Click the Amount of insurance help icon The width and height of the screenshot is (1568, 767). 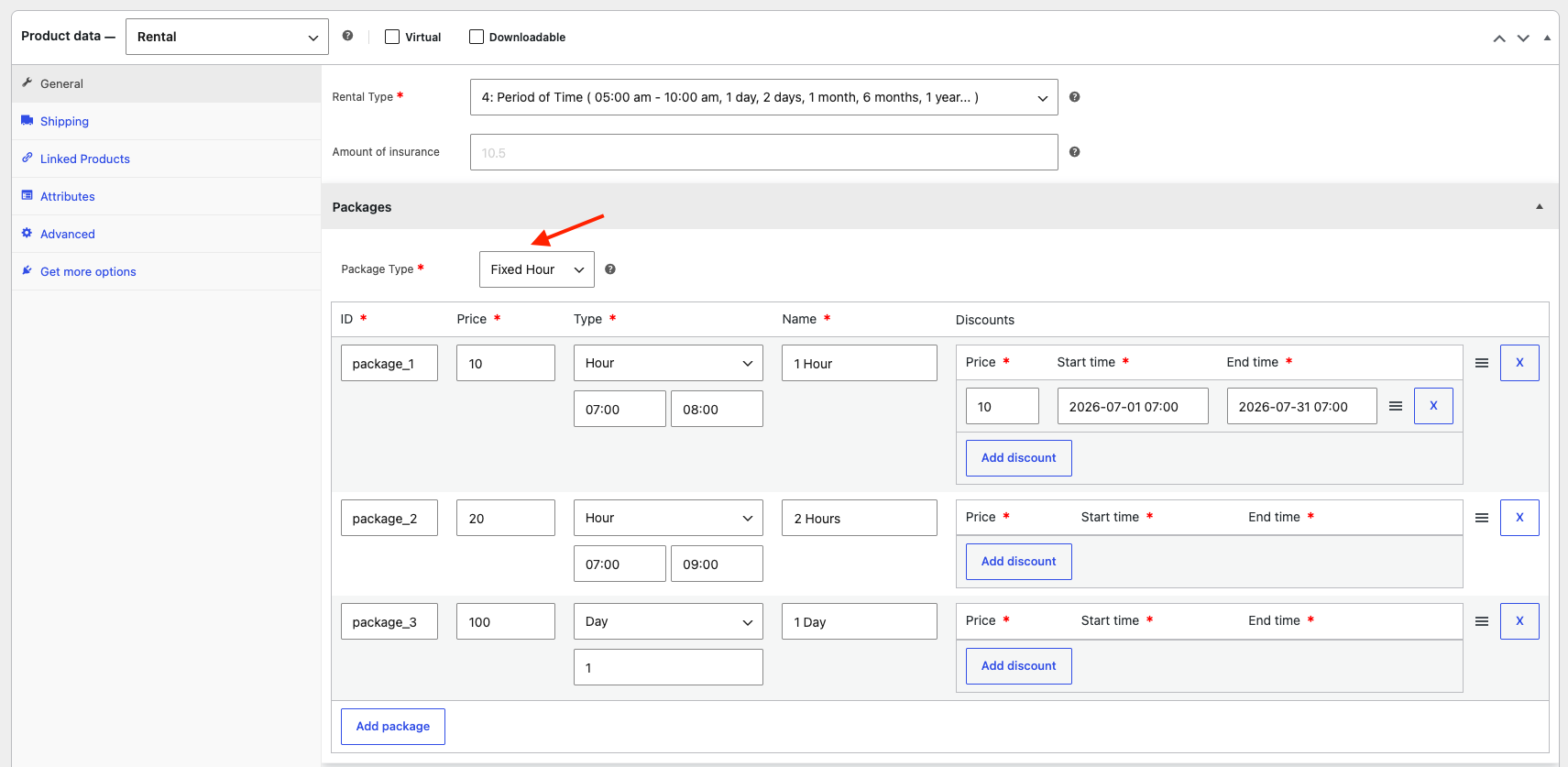[1074, 152]
